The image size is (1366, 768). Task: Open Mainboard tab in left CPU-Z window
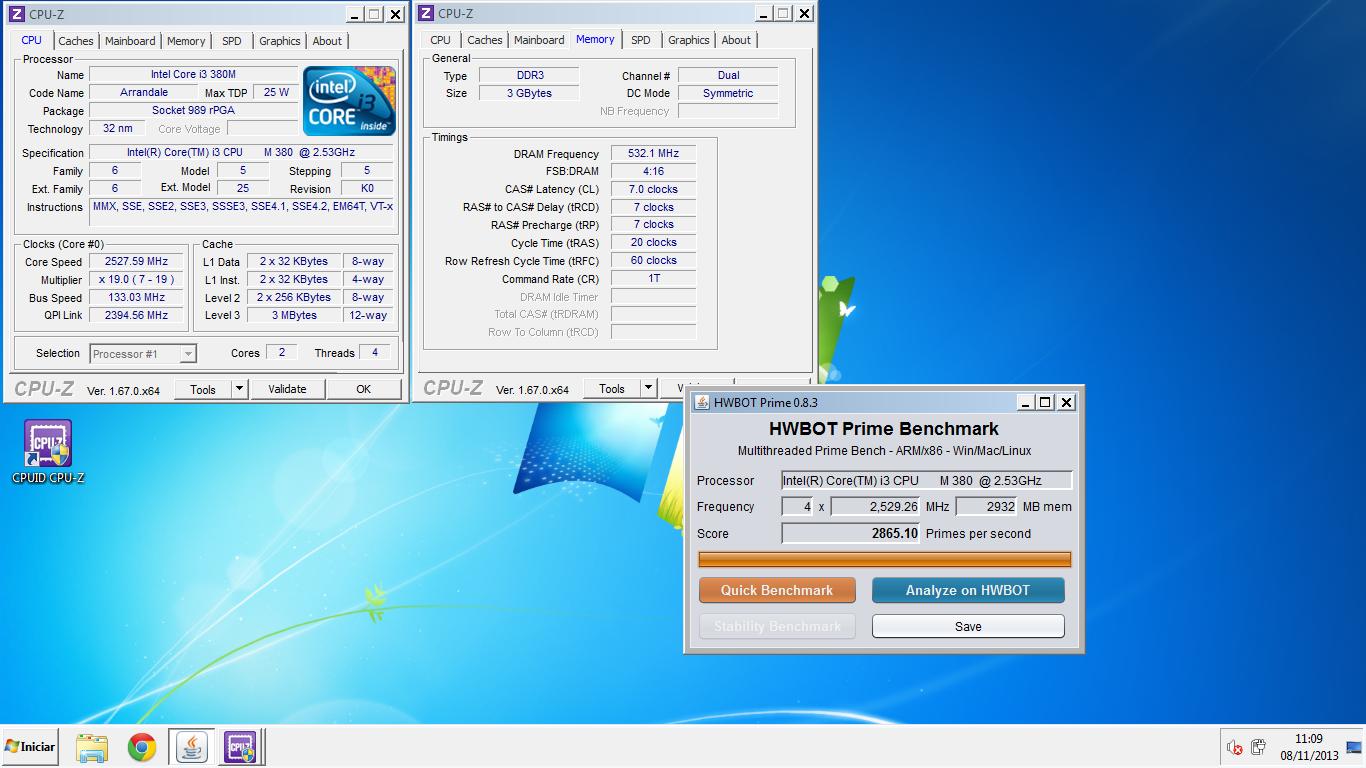pyautogui.click(x=130, y=41)
